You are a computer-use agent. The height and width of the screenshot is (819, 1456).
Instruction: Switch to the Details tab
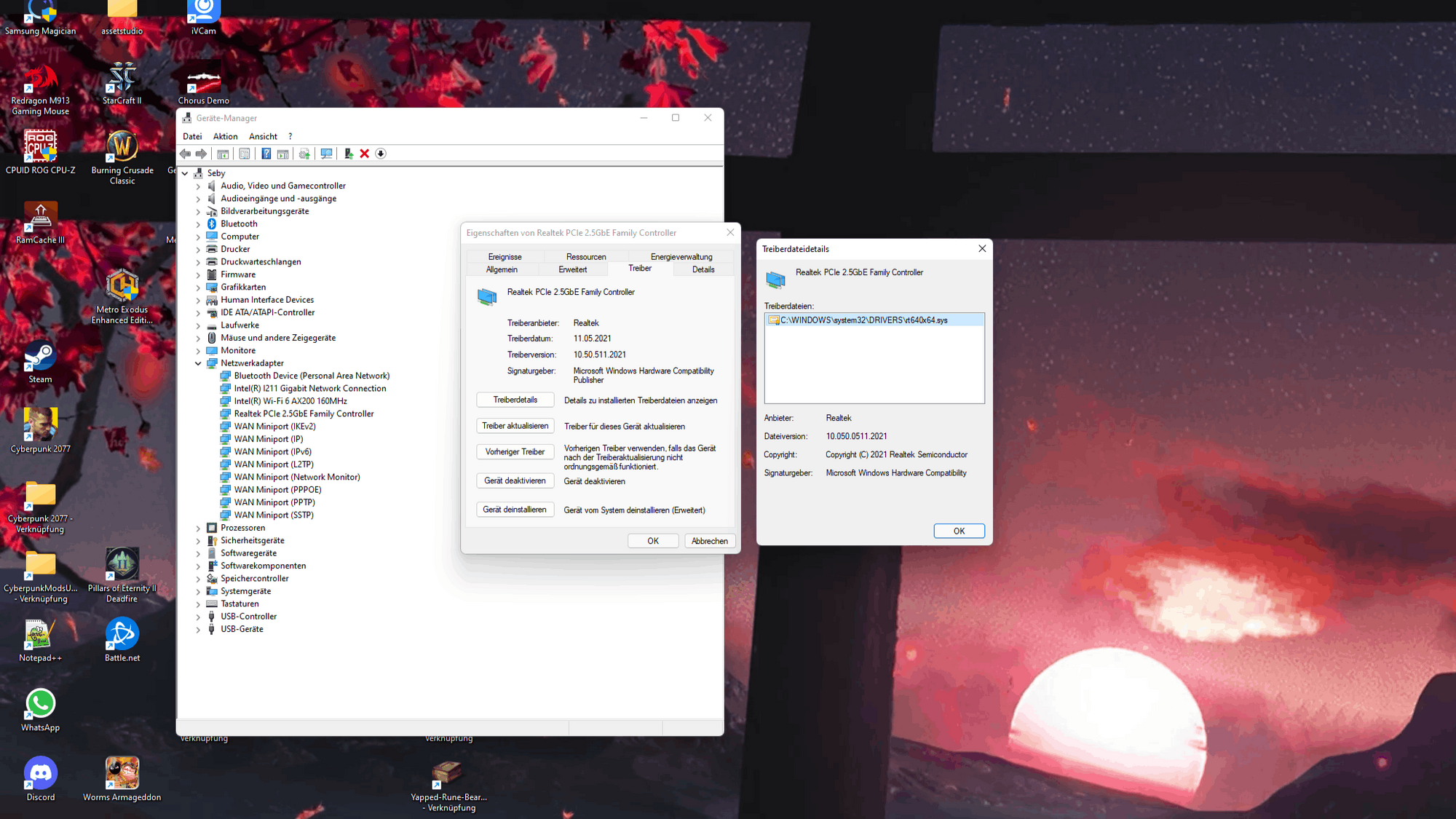[703, 269]
